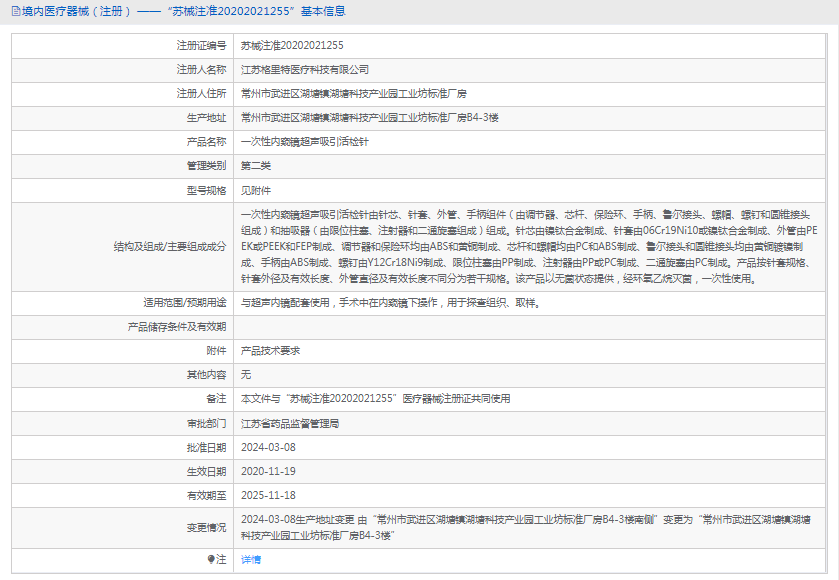This screenshot has width=839, height=580.
Task: Click the 生产地址 value ending in B4-3楼
Action: pyautogui.click(x=370, y=118)
